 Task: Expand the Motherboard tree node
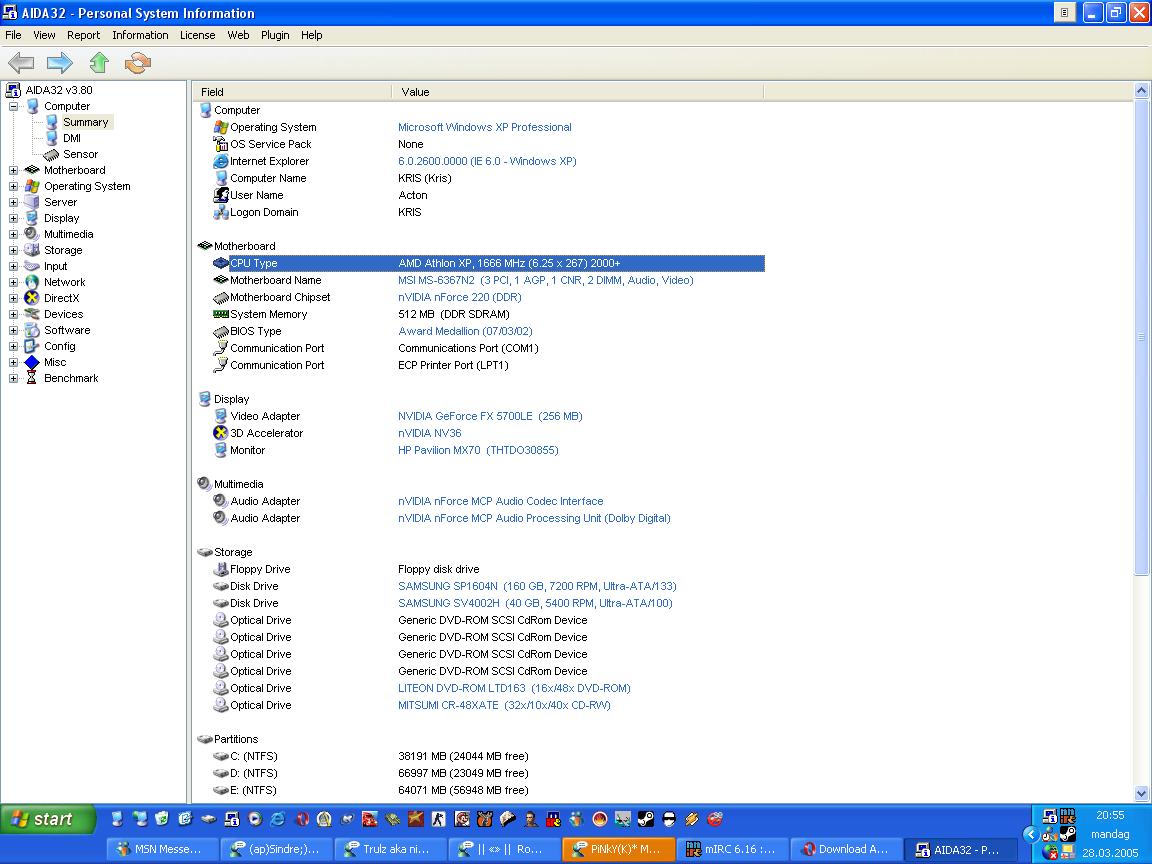tap(13, 170)
